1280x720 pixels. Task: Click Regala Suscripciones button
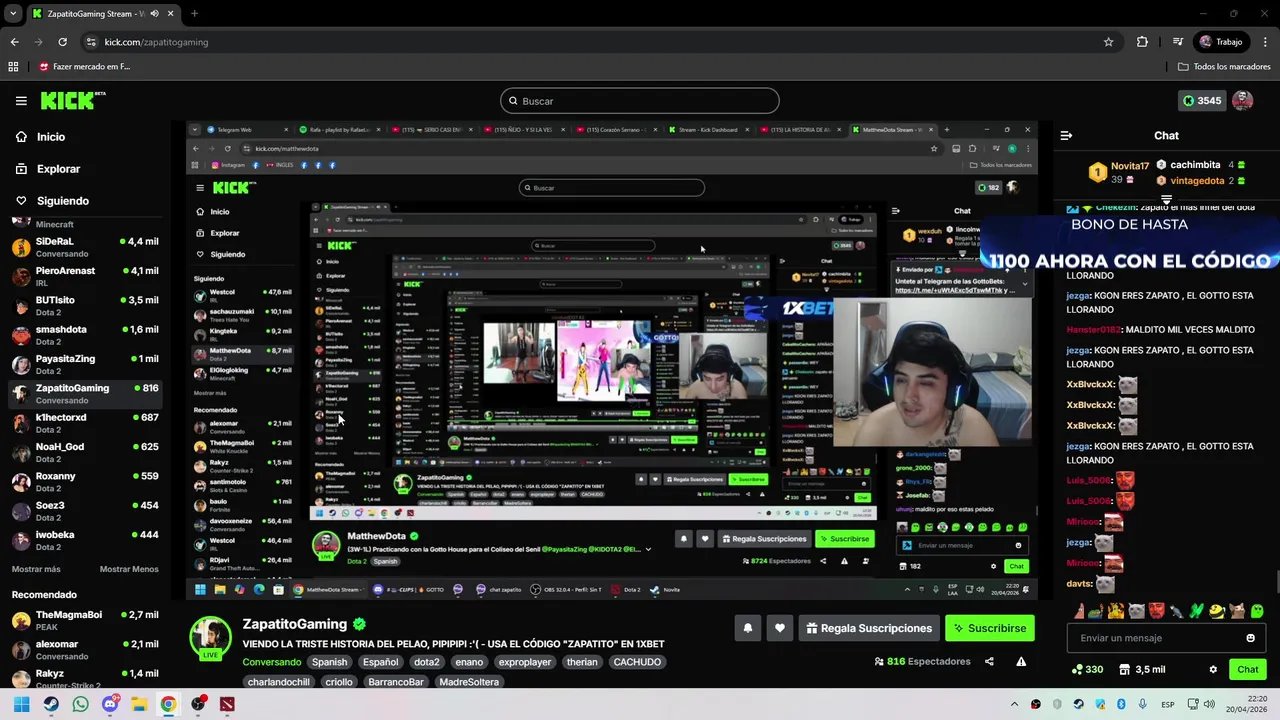point(869,628)
